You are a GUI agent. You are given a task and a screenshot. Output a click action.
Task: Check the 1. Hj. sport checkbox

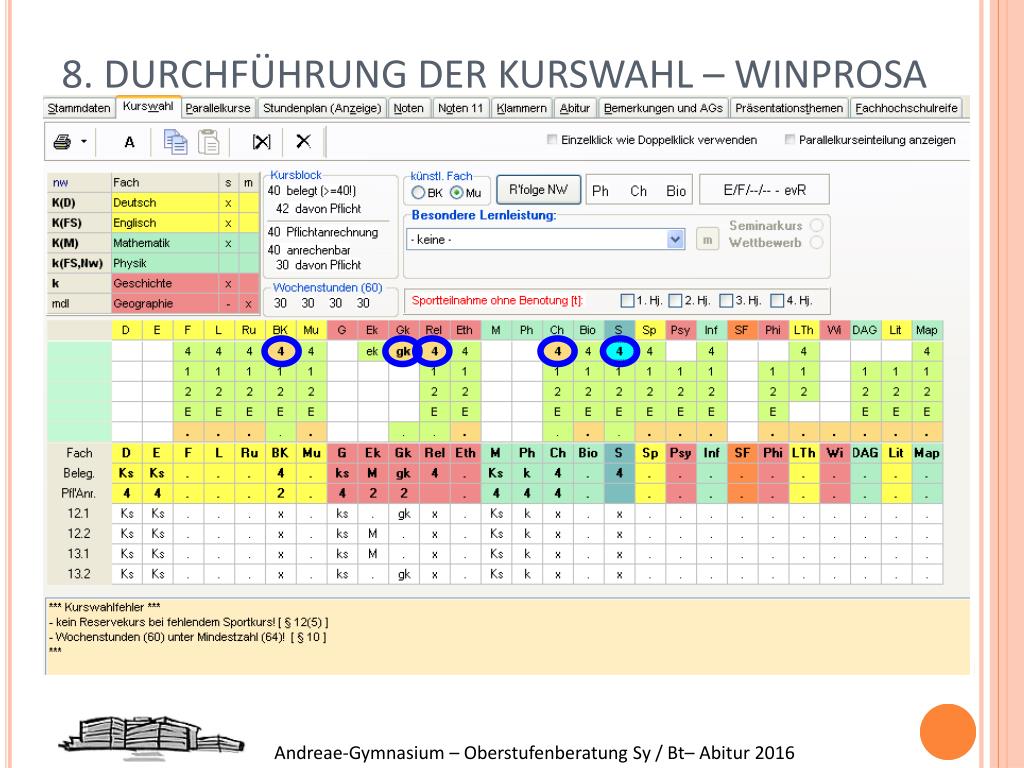click(627, 300)
